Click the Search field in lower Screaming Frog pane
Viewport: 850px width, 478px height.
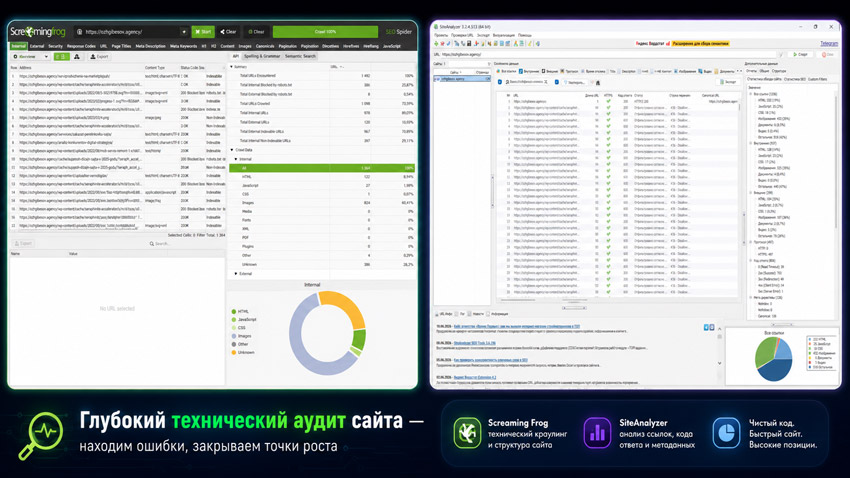[184, 244]
